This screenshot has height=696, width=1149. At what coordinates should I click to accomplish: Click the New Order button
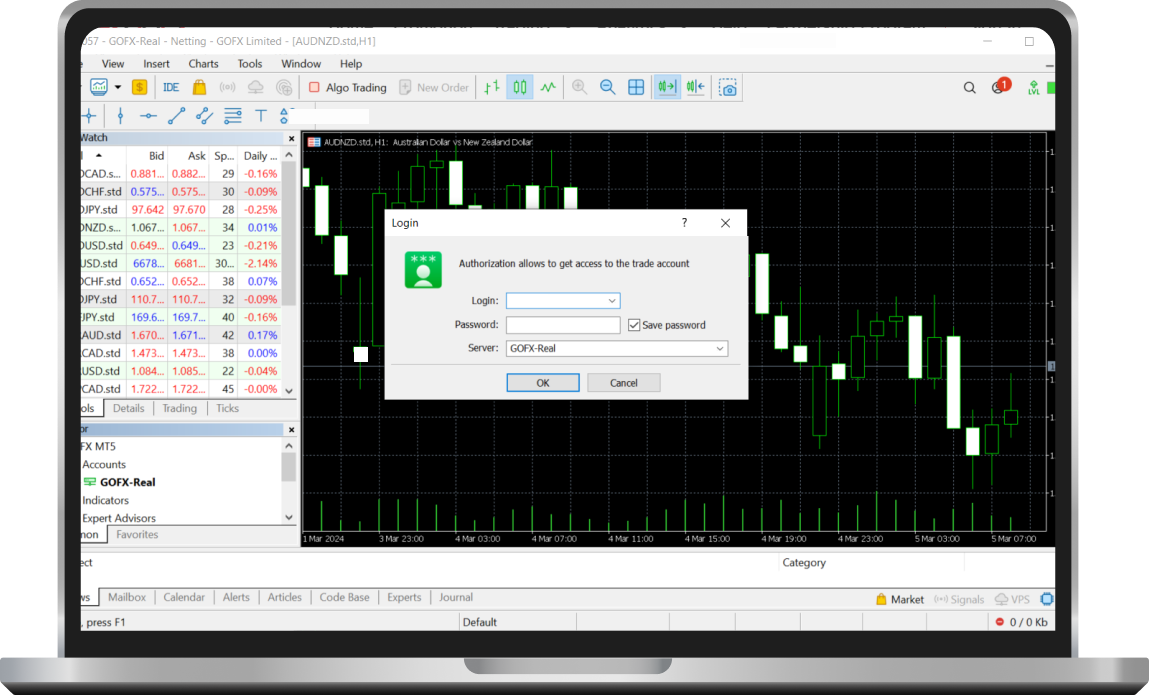click(434, 87)
